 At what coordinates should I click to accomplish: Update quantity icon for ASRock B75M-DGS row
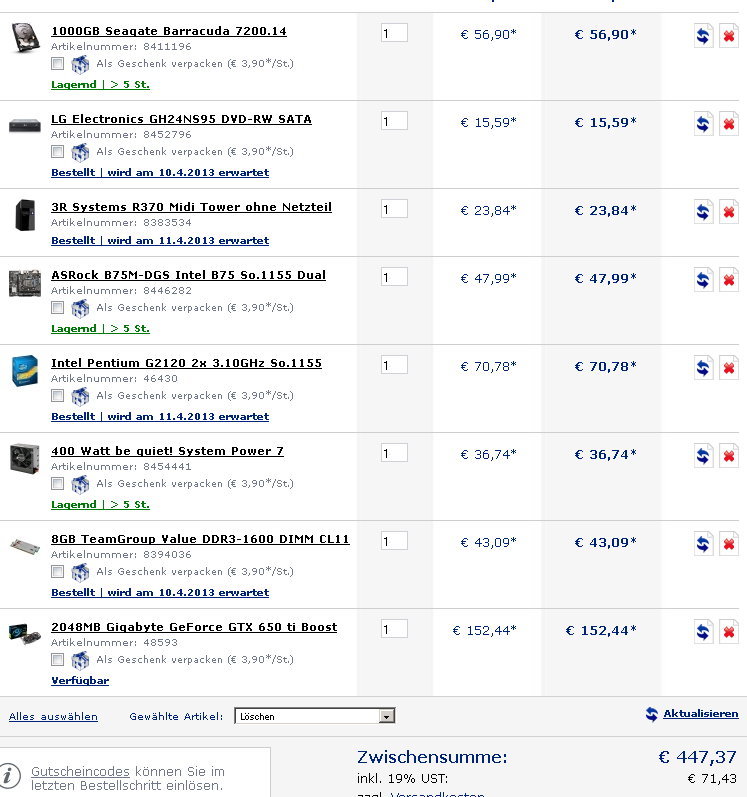pyautogui.click(x=703, y=280)
